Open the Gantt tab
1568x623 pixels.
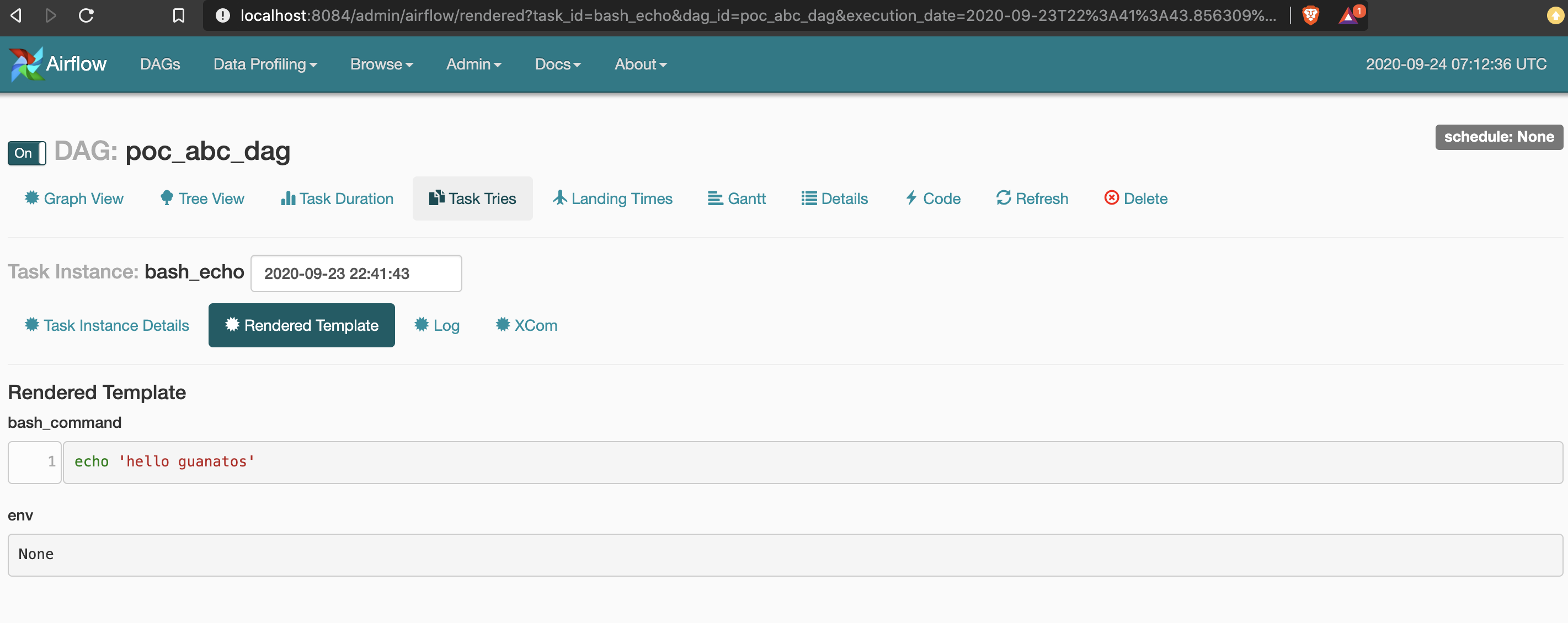click(x=737, y=198)
